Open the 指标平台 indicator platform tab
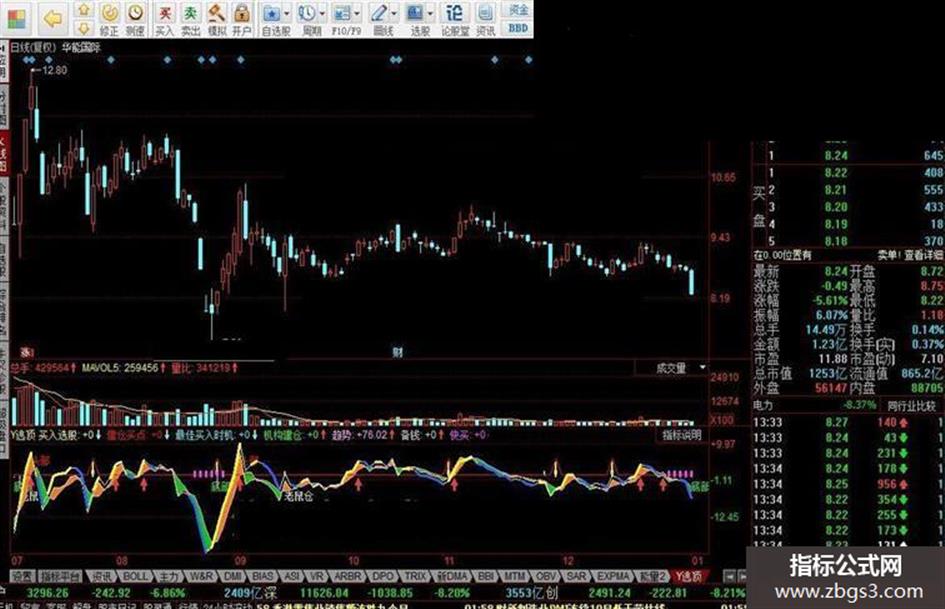The height and width of the screenshot is (609, 945). coord(60,576)
